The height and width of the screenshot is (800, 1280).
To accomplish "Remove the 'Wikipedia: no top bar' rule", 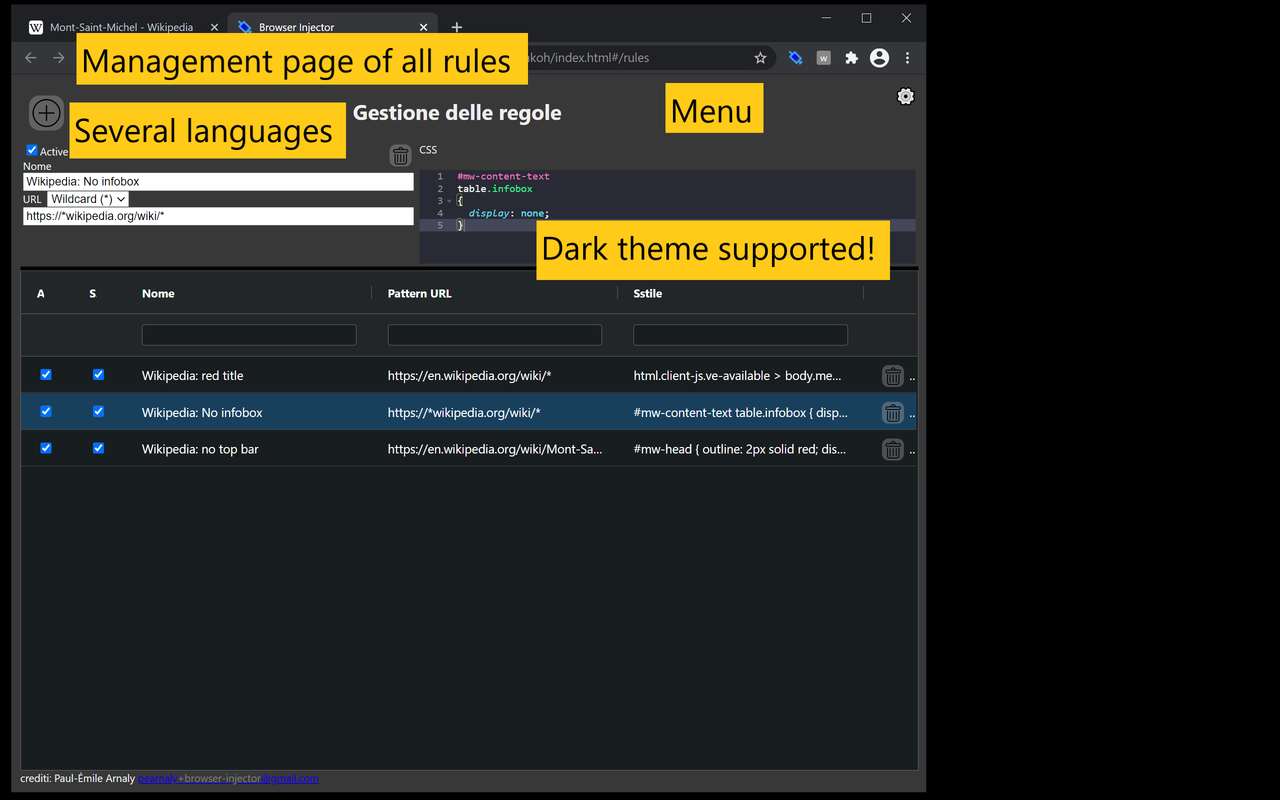I will (x=892, y=450).
